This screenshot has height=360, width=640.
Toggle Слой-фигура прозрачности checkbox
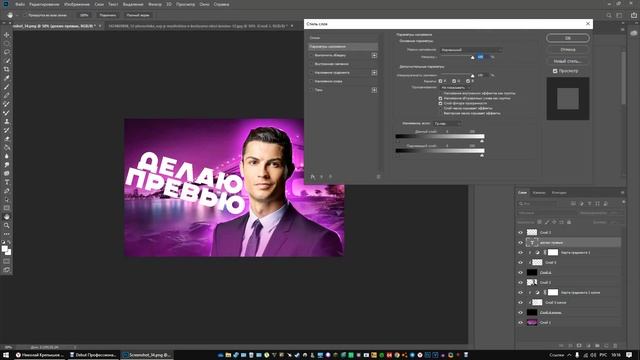pyautogui.click(x=440, y=103)
